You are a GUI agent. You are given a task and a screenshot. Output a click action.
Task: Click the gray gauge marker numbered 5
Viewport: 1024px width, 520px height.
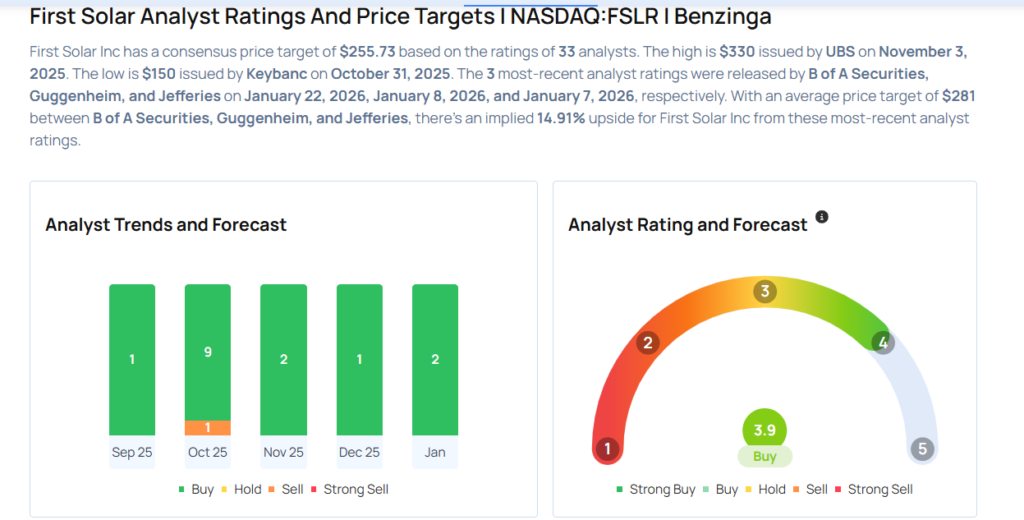point(923,449)
